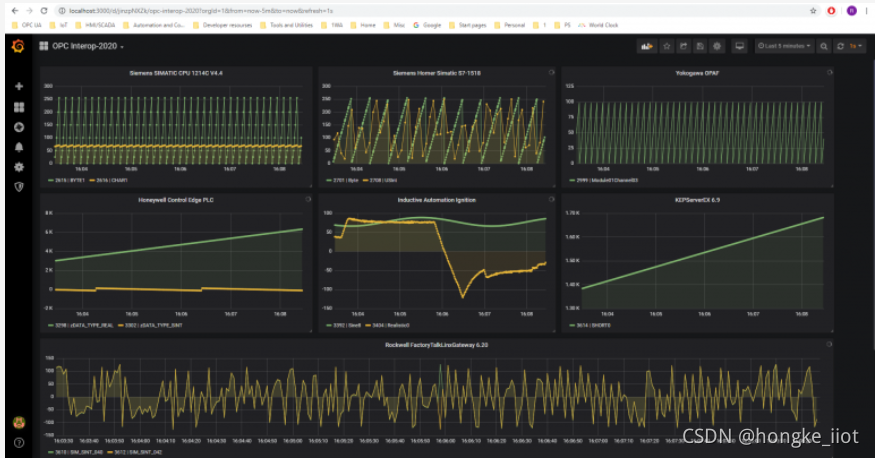Open the World Clock bookmark

[598, 25]
